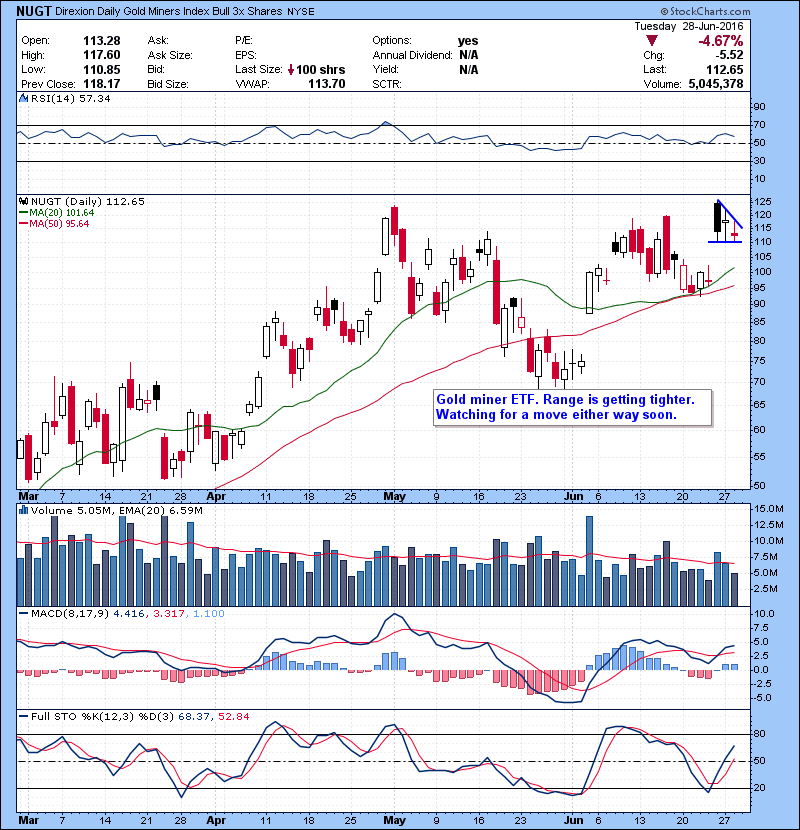The height and width of the screenshot is (830, 800).
Task: Click the 'Annual Dividend:' label
Action: pyautogui.click(x=412, y=55)
